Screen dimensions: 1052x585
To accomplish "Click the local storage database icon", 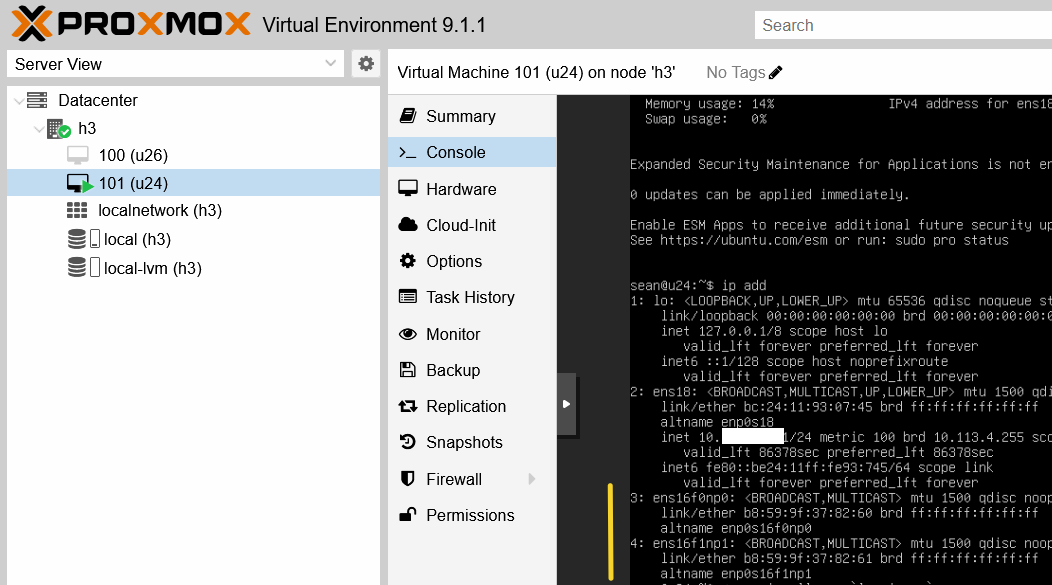I will click(76, 239).
